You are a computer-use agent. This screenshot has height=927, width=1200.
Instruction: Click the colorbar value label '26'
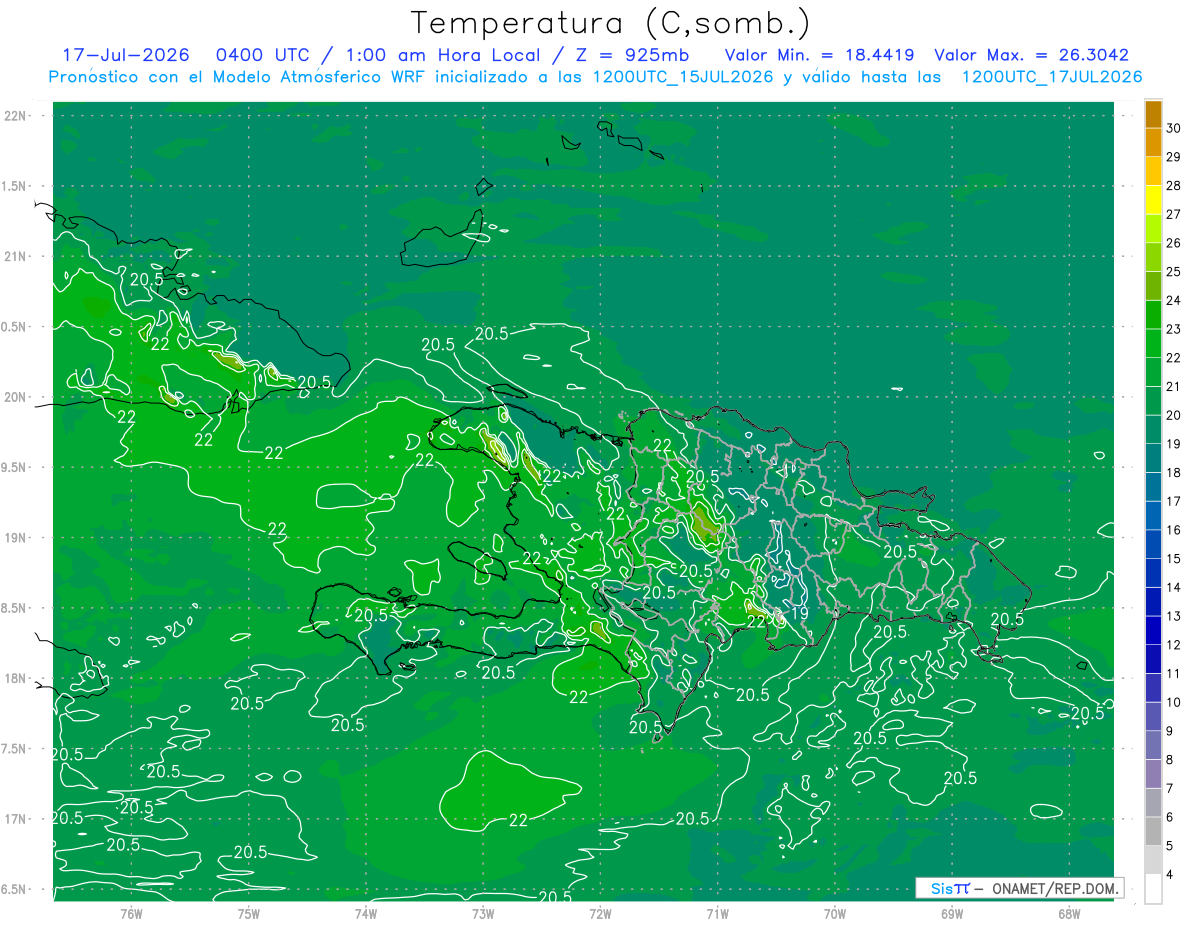(1174, 243)
